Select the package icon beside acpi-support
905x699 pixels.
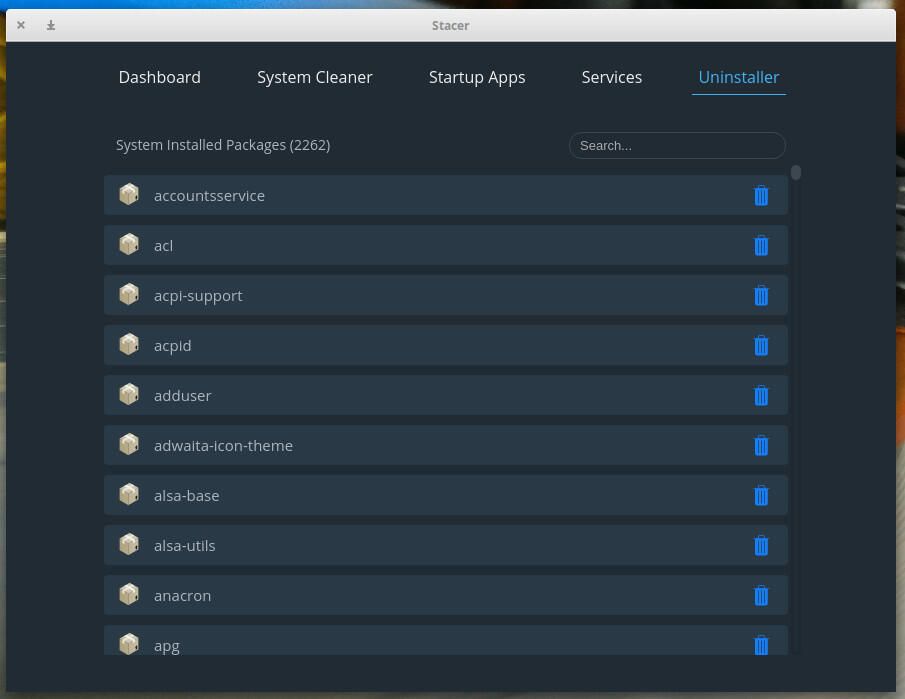[x=129, y=294]
